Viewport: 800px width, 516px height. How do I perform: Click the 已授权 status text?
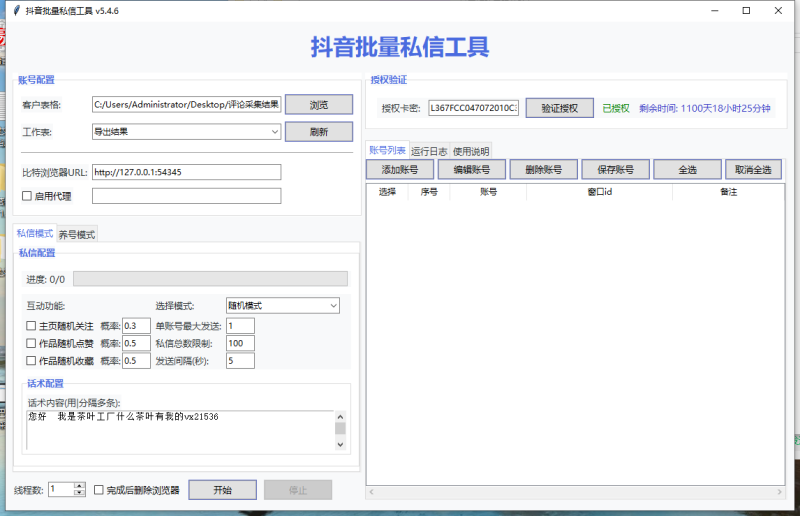pyautogui.click(x=616, y=108)
